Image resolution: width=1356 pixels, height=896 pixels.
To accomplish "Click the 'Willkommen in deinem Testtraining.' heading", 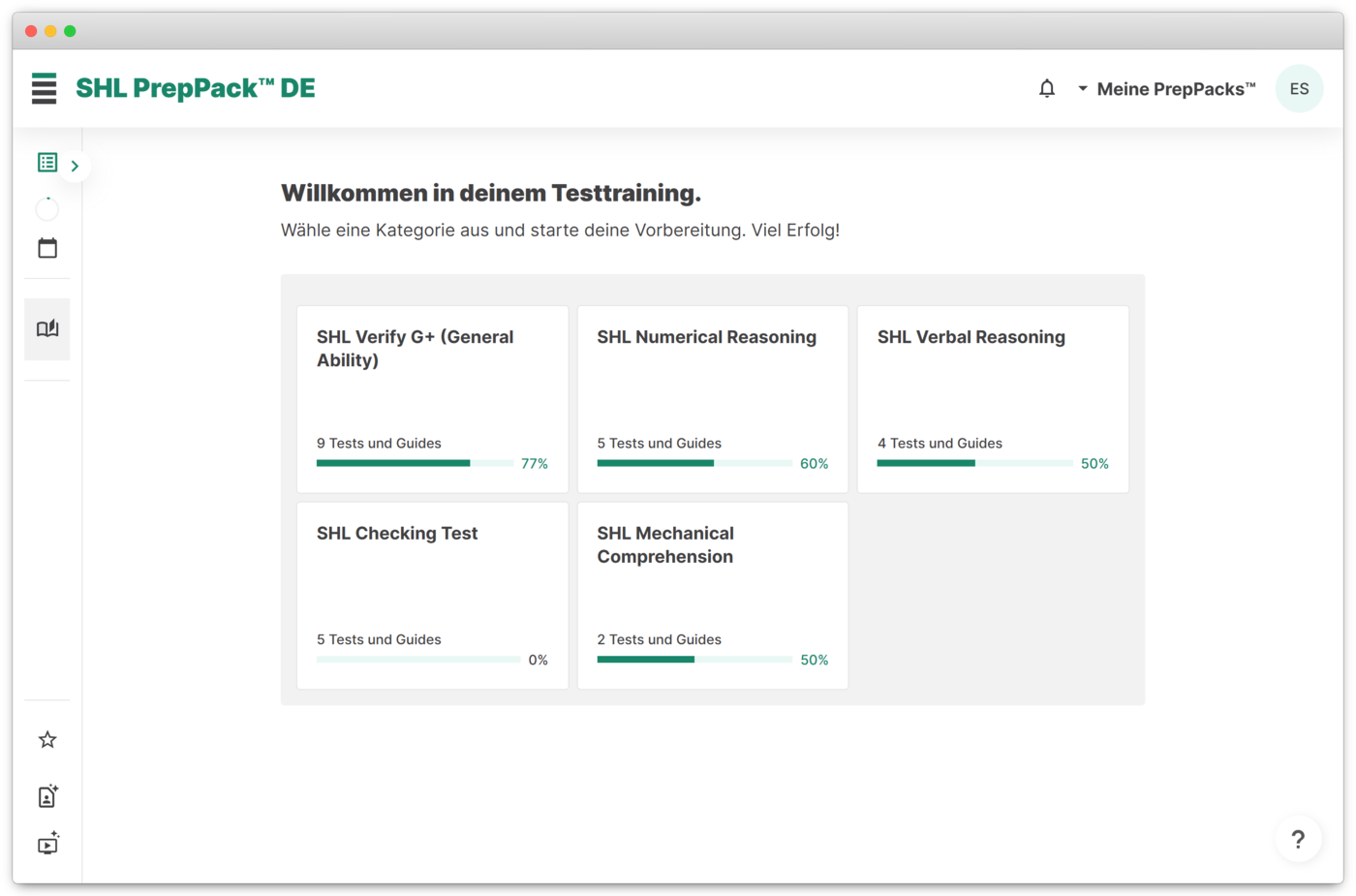I will point(491,193).
